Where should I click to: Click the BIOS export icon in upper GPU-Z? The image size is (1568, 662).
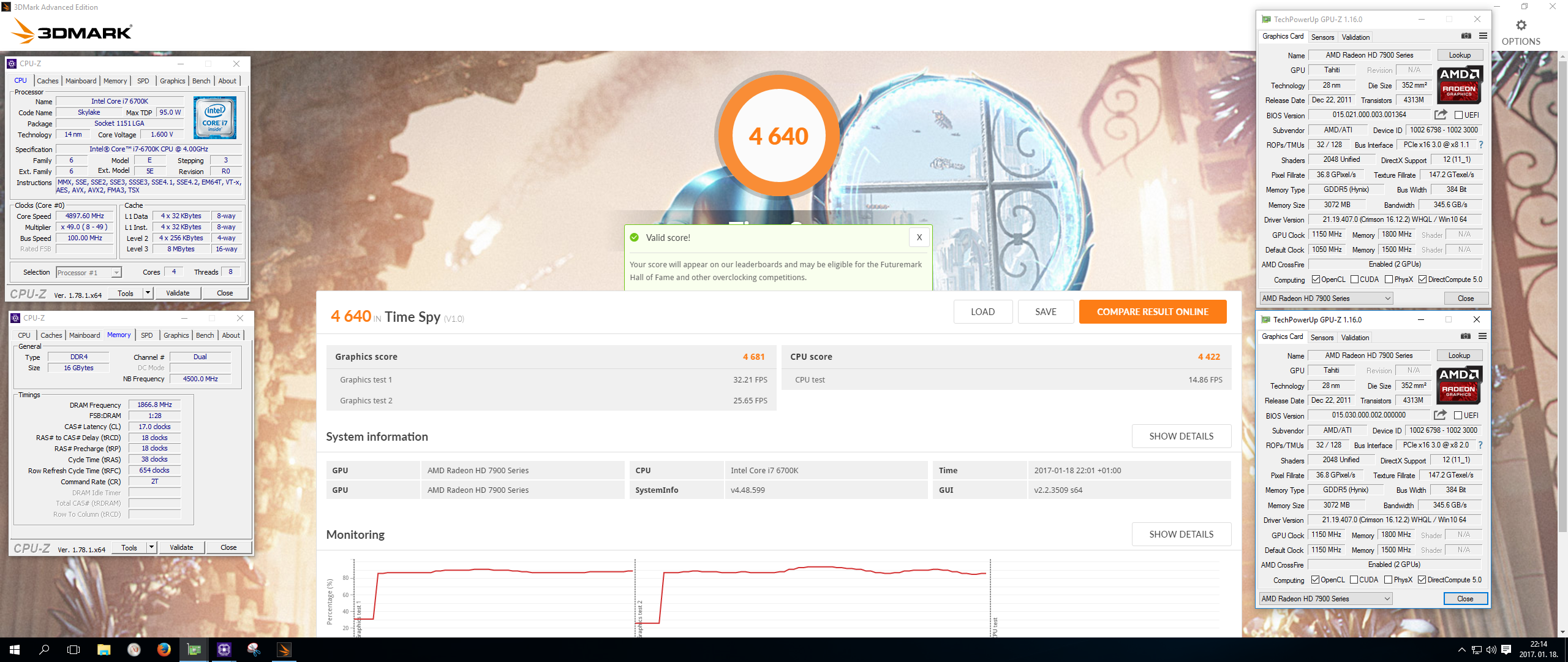[1441, 115]
